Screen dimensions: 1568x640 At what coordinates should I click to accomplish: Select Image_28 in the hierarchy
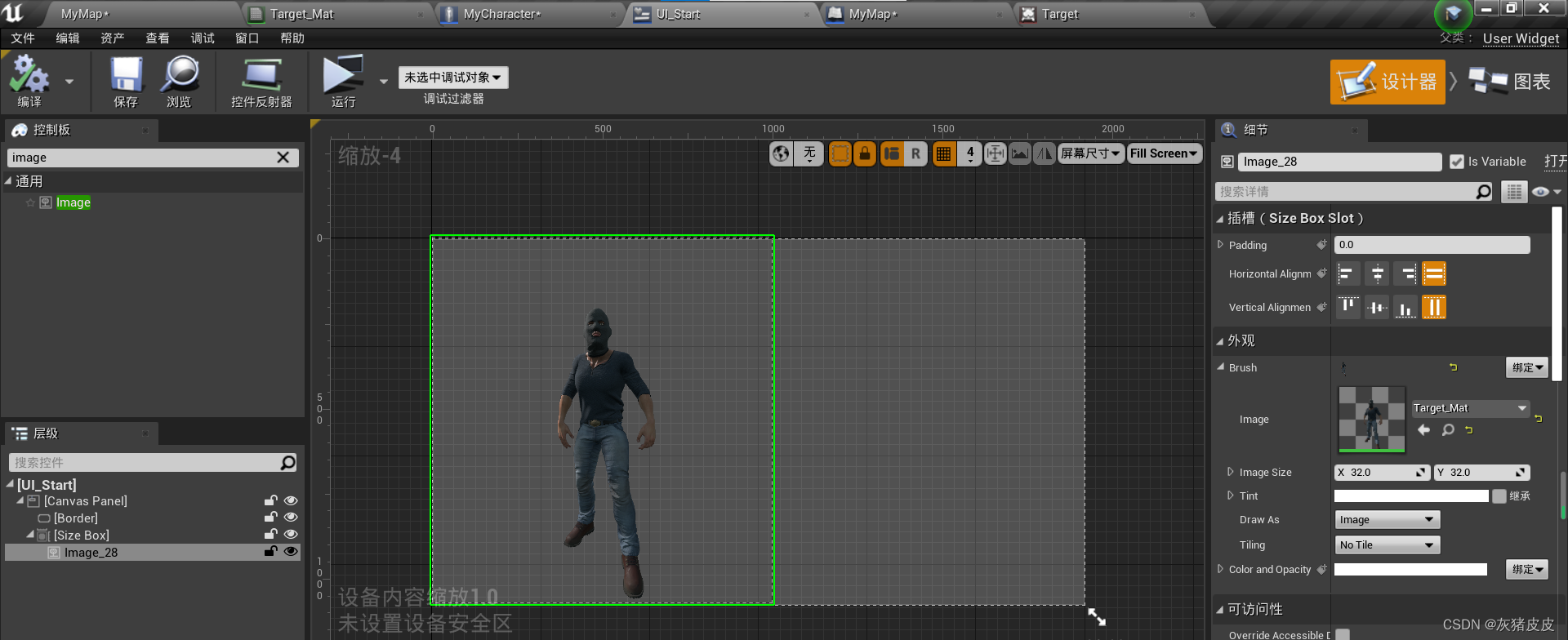point(152,553)
